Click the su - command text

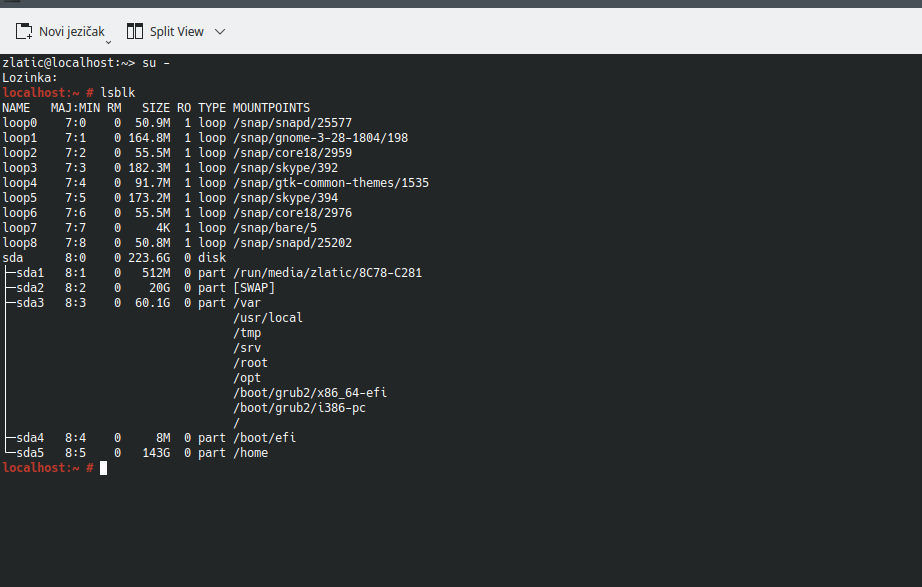159,62
